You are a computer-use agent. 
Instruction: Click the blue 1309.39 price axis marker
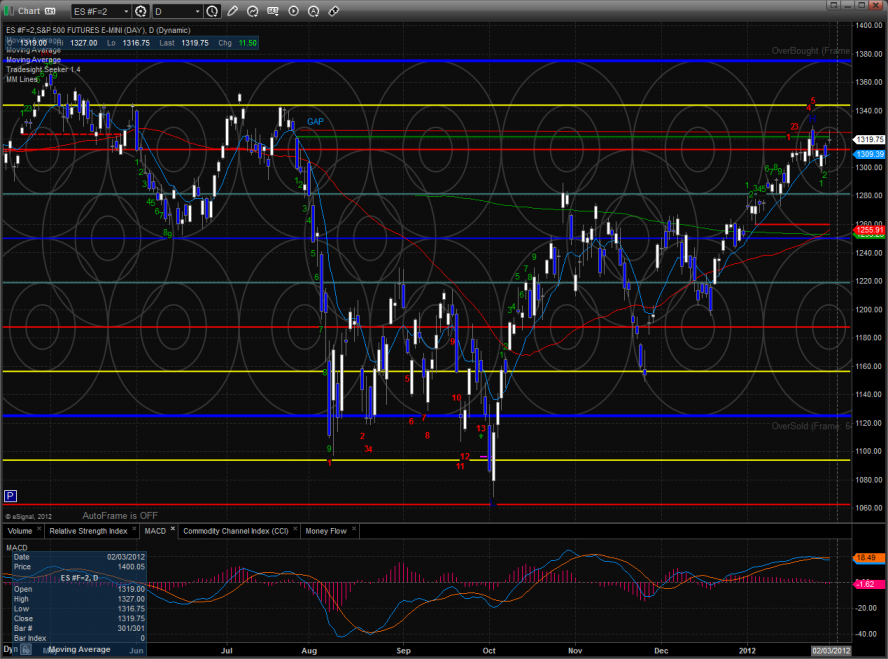tap(869, 154)
